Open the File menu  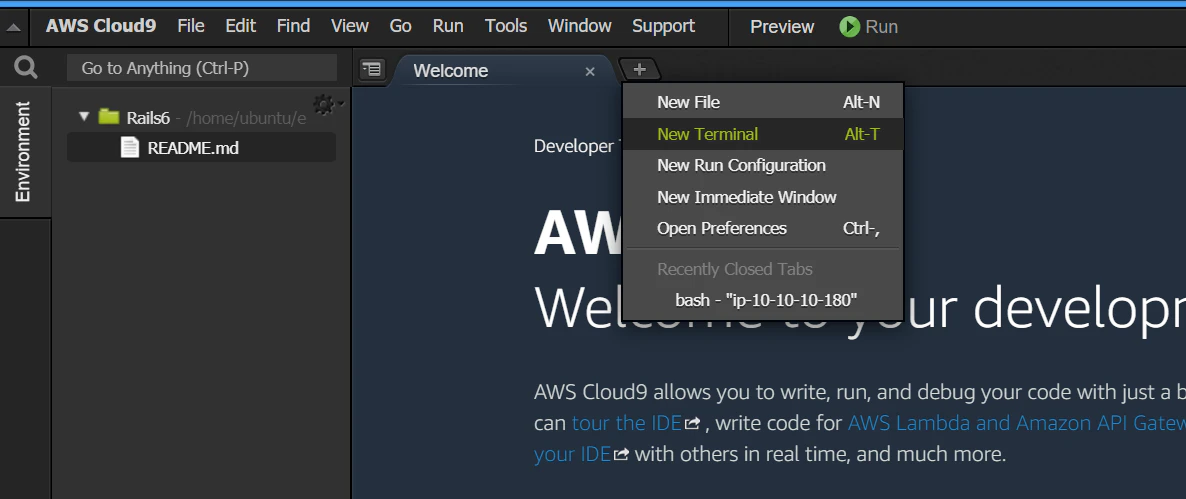point(191,26)
